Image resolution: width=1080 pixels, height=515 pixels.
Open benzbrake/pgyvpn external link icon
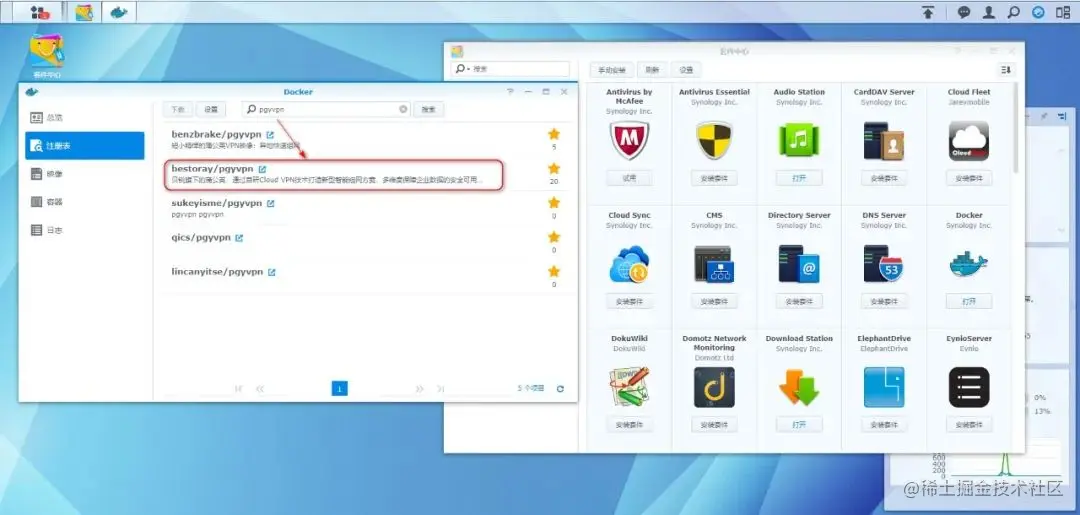[x=270, y=135]
